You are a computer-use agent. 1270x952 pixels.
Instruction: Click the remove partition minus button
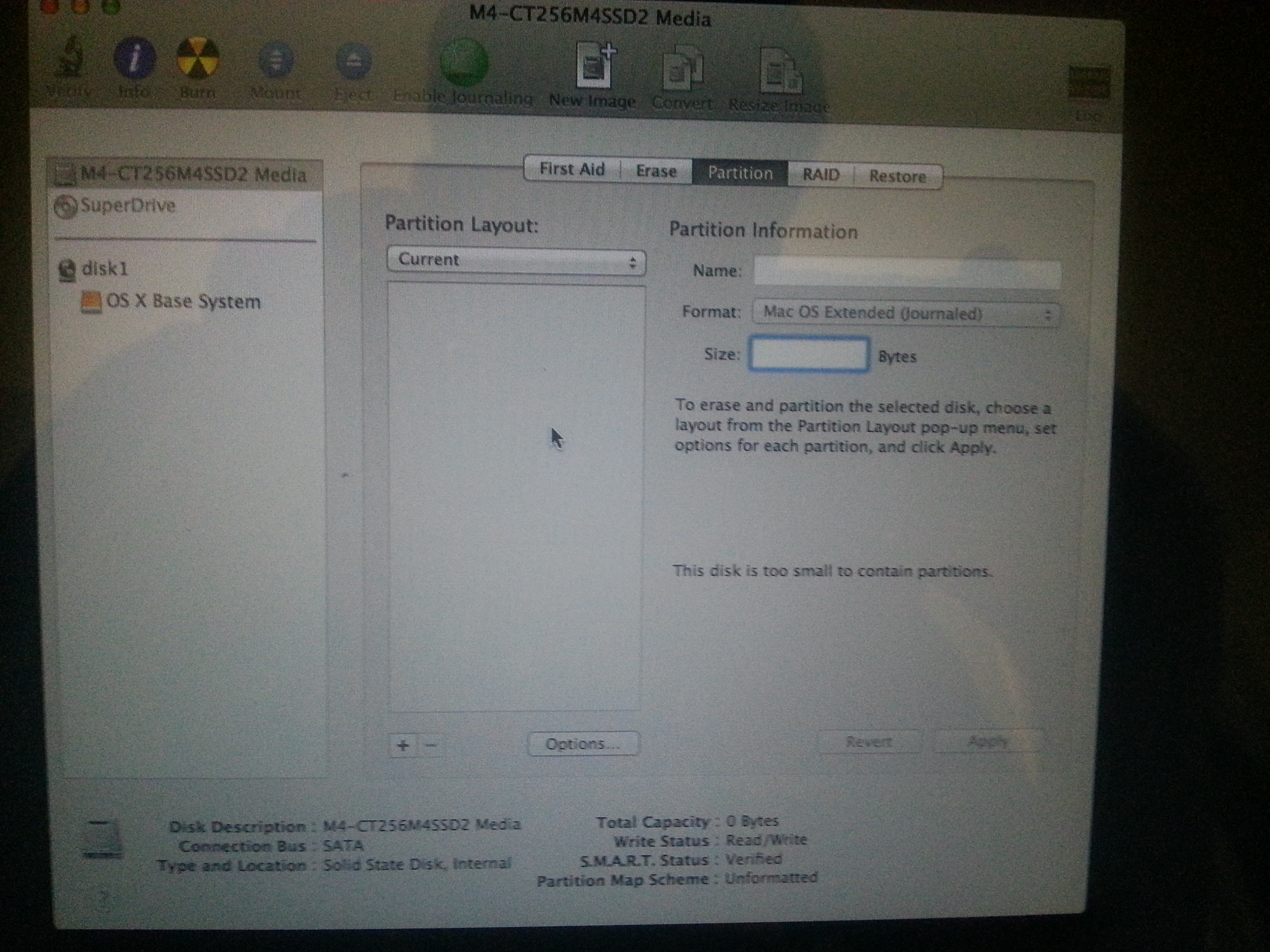coord(431,745)
